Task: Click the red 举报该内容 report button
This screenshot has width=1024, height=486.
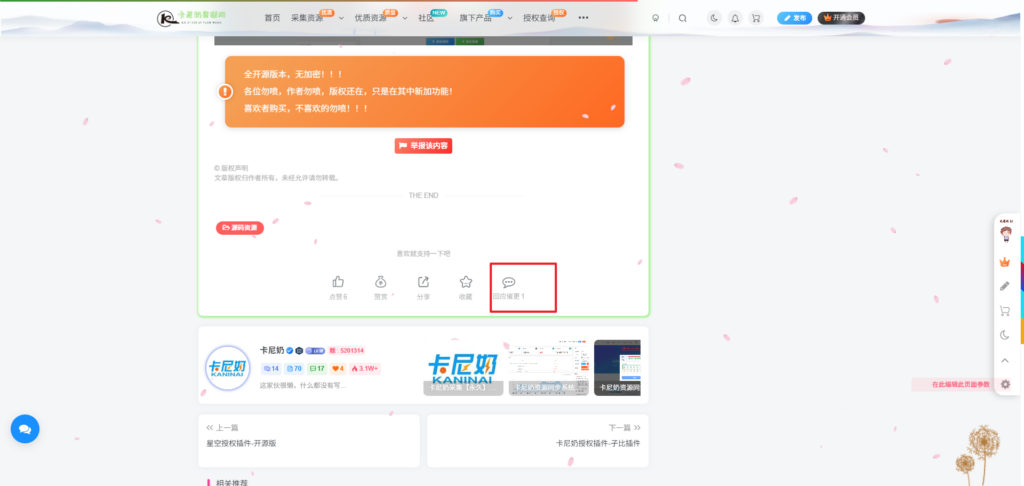Action: tap(423, 146)
